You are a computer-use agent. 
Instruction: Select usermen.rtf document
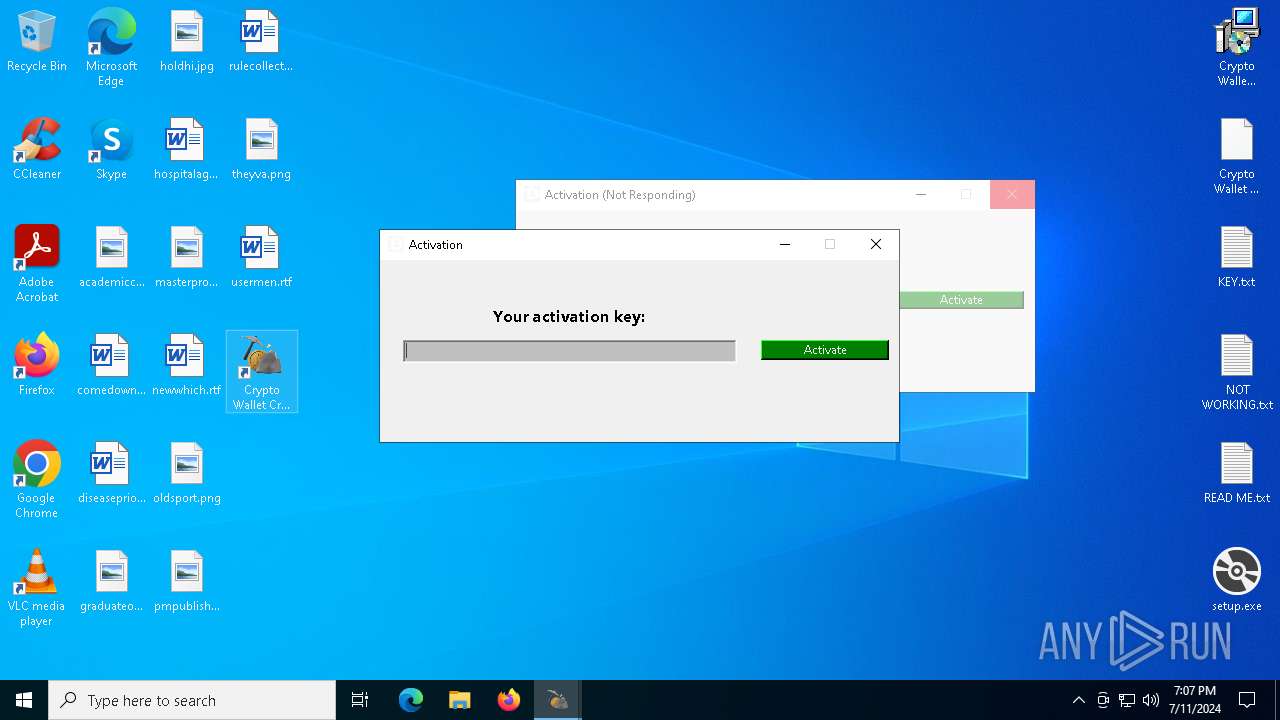pyautogui.click(x=261, y=258)
